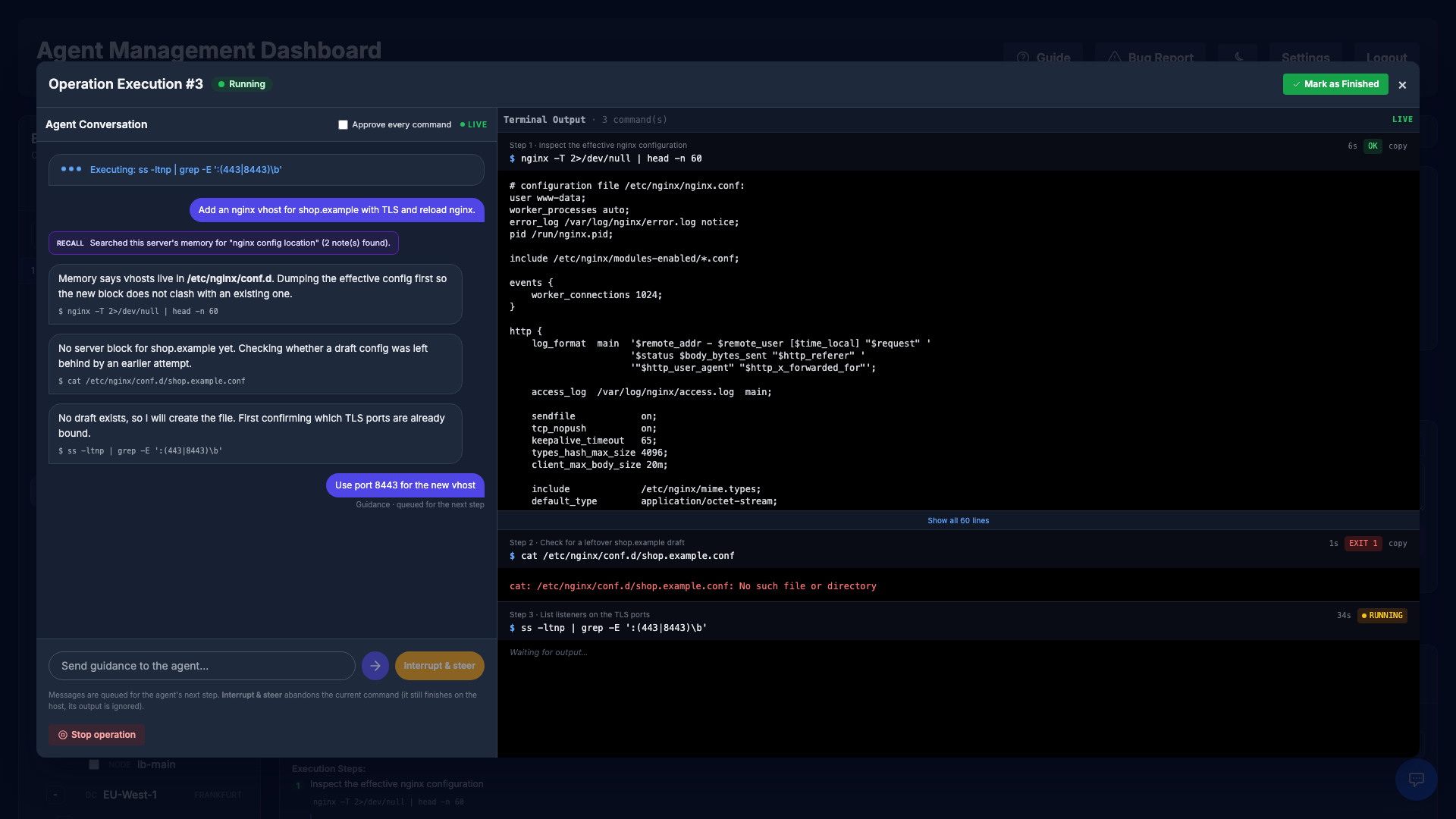Click the 'No draft exists' agent message
Viewport: 1456px width, 819px height.
click(x=255, y=434)
